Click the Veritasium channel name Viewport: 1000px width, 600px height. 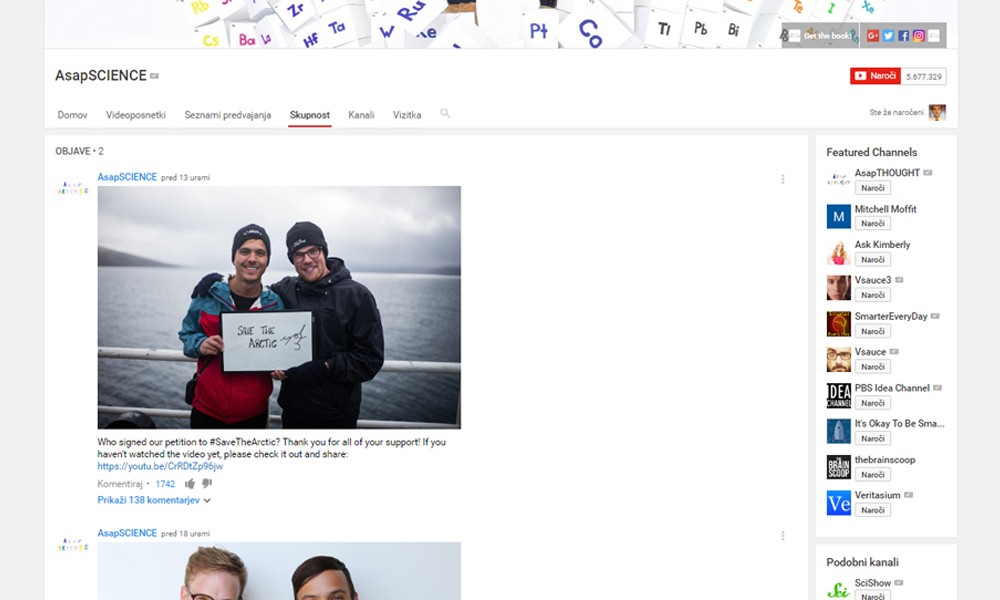[x=878, y=495]
